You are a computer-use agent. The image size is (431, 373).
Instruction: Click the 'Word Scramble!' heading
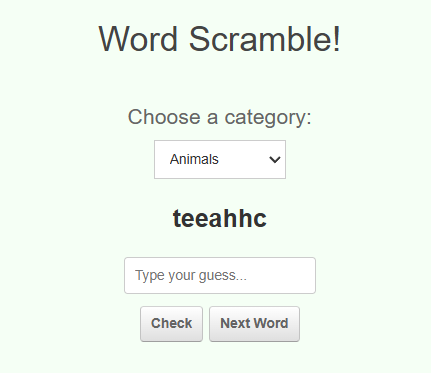pyautogui.click(x=220, y=39)
